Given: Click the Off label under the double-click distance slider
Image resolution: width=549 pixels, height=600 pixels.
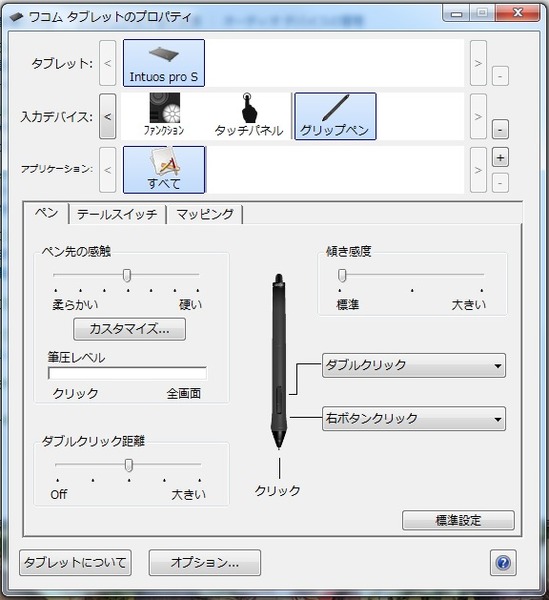Looking at the screenshot, I should (x=59, y=494).
